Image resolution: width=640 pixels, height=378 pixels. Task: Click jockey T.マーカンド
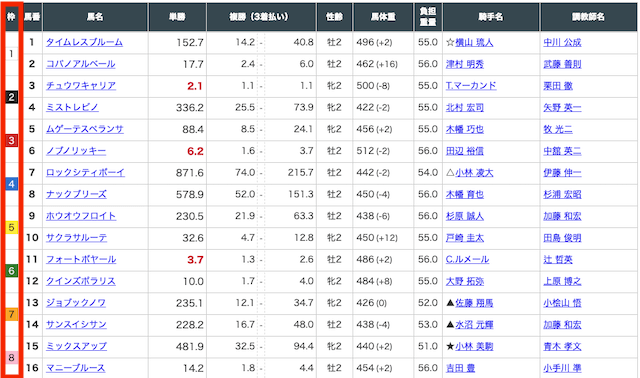[x=471, y=86]
